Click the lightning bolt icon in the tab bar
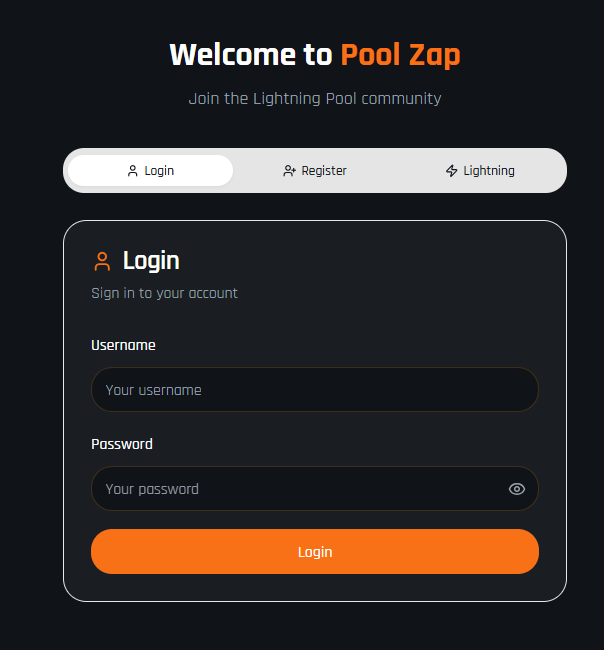The width and height of the screenshot is (604, 650). pos(451,171)
